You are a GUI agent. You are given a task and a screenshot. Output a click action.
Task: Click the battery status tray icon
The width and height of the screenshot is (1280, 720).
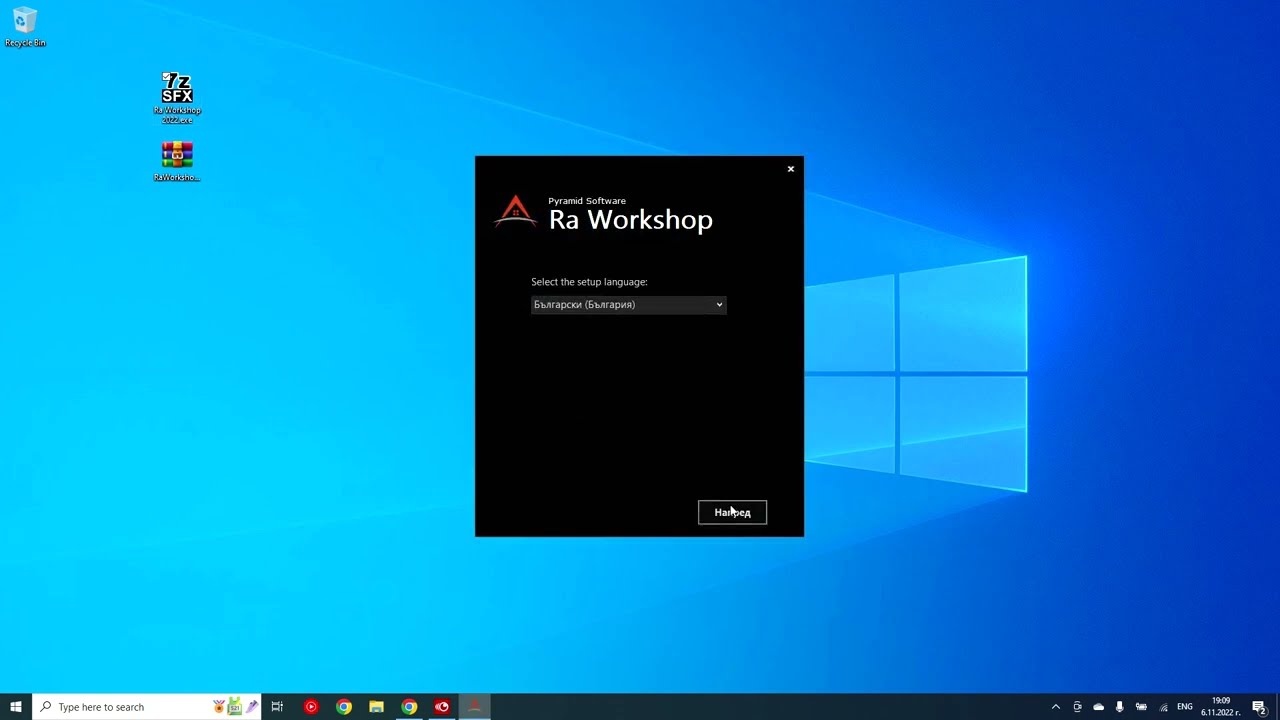coord(1141,707)
